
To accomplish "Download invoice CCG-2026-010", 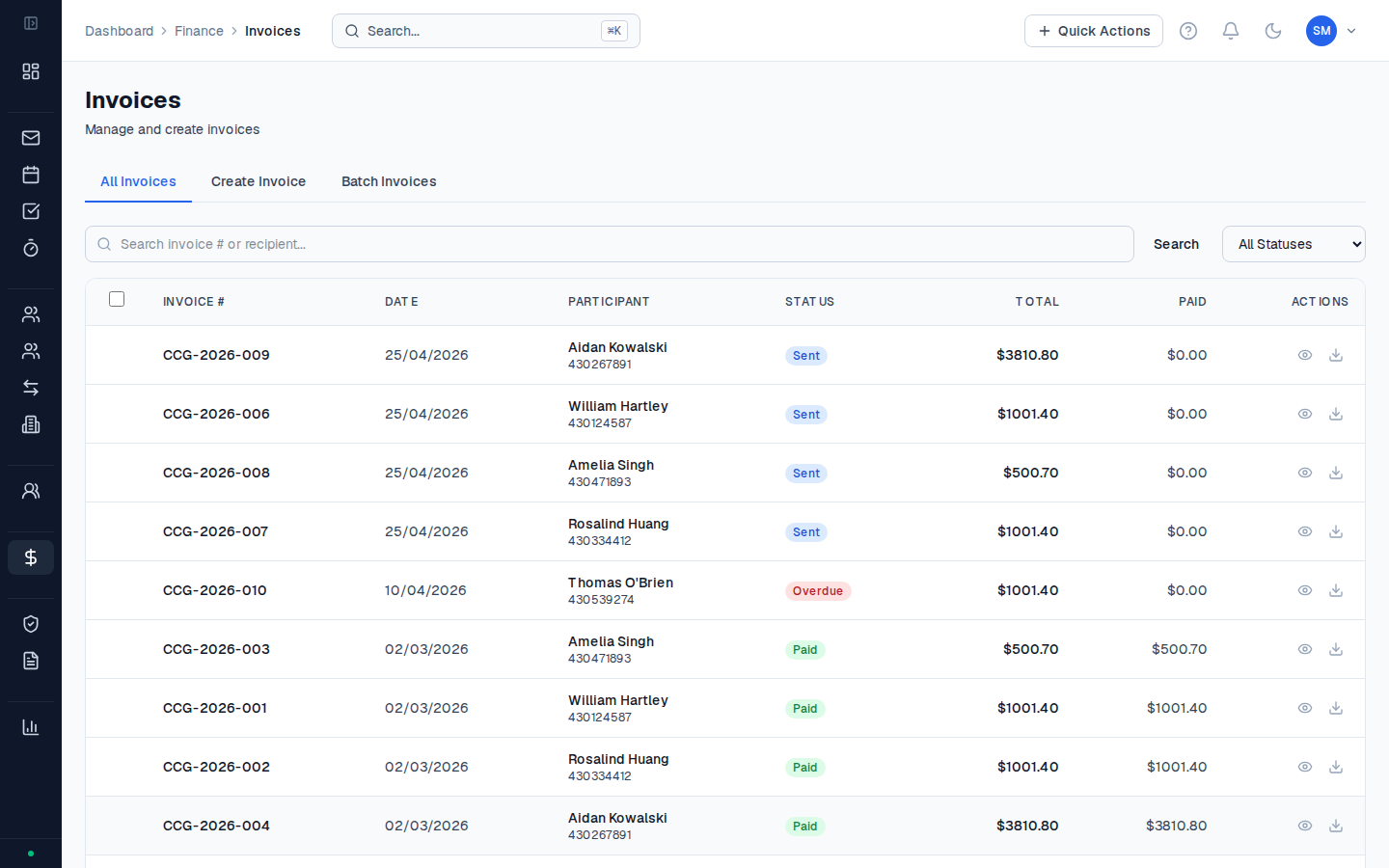I will coord(1336,590).
